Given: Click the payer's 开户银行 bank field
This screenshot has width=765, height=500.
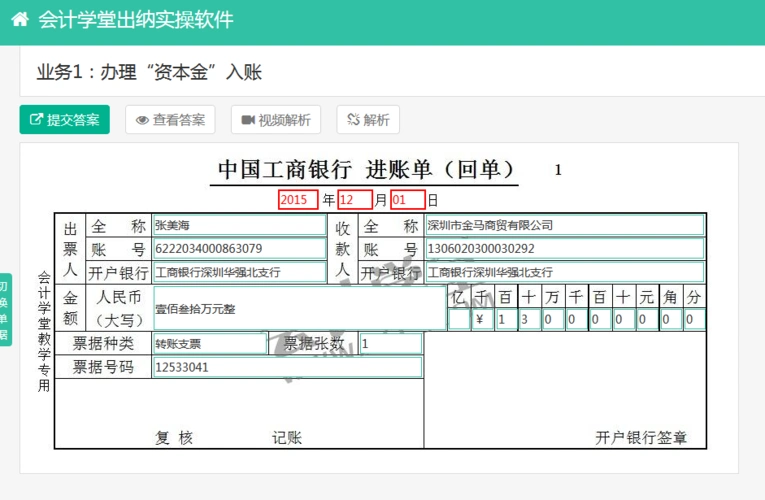Looking at the screenshot, I should [240, 272].
